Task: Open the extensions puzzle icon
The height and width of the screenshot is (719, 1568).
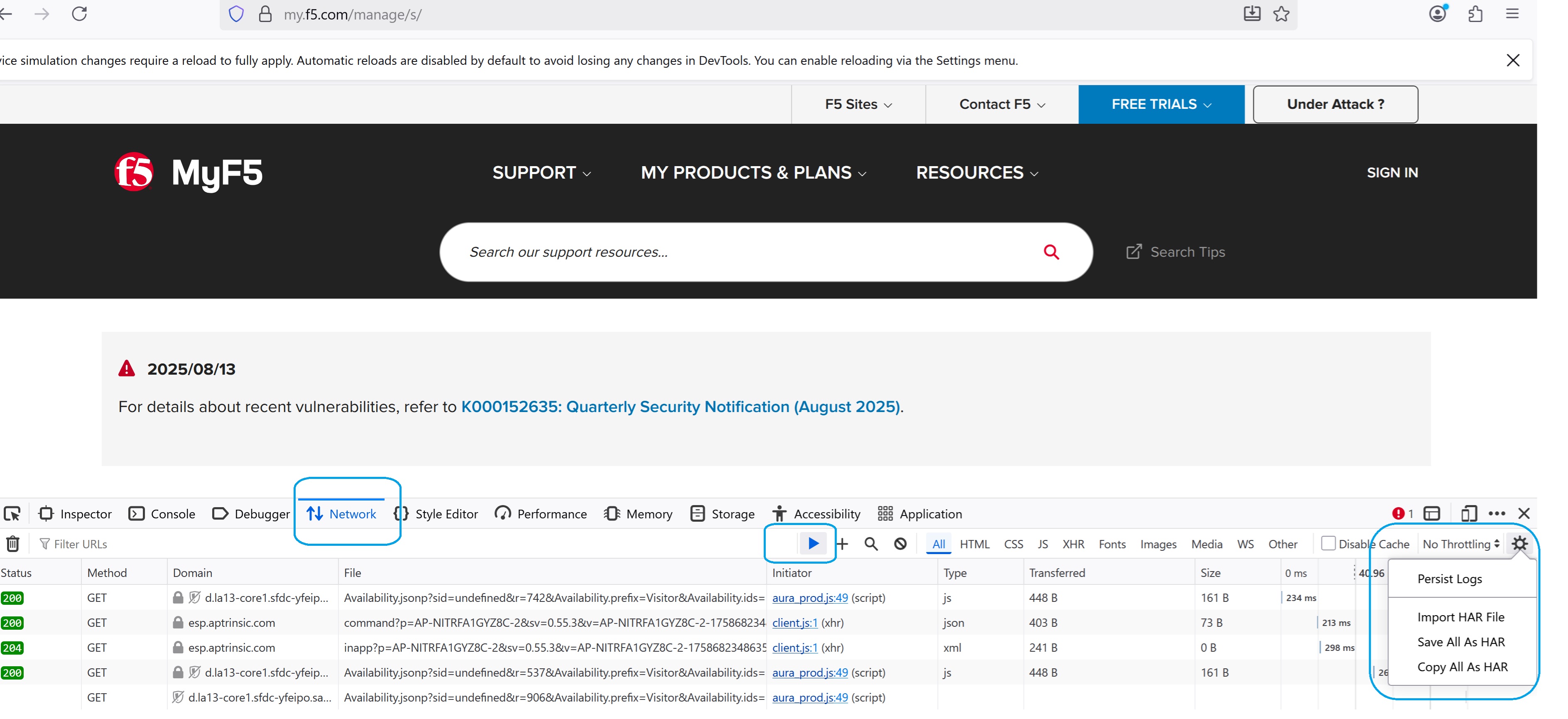Action: point(1475,13)
